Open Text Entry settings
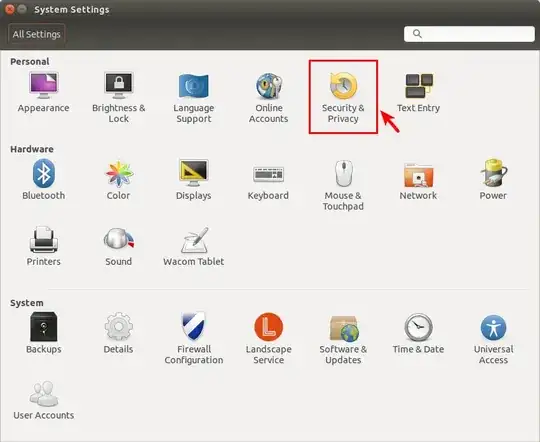Image resolution: width=540 pixels, height=442 pixels. click(x=418, y=92)
